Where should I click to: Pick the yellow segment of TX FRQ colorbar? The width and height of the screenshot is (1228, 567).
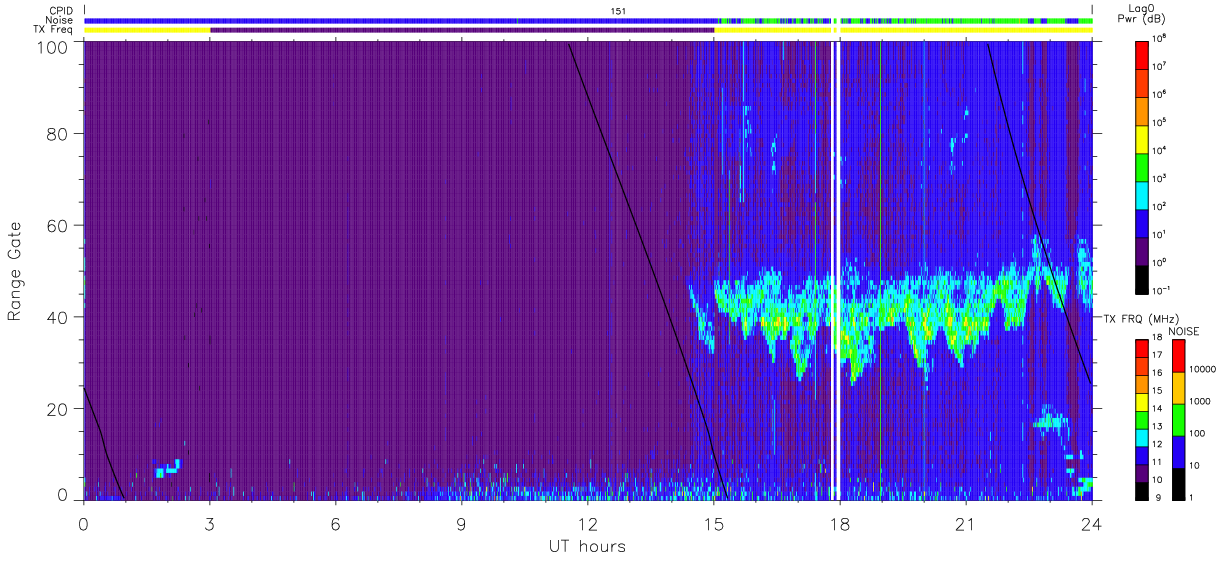tap(1143, 402)
